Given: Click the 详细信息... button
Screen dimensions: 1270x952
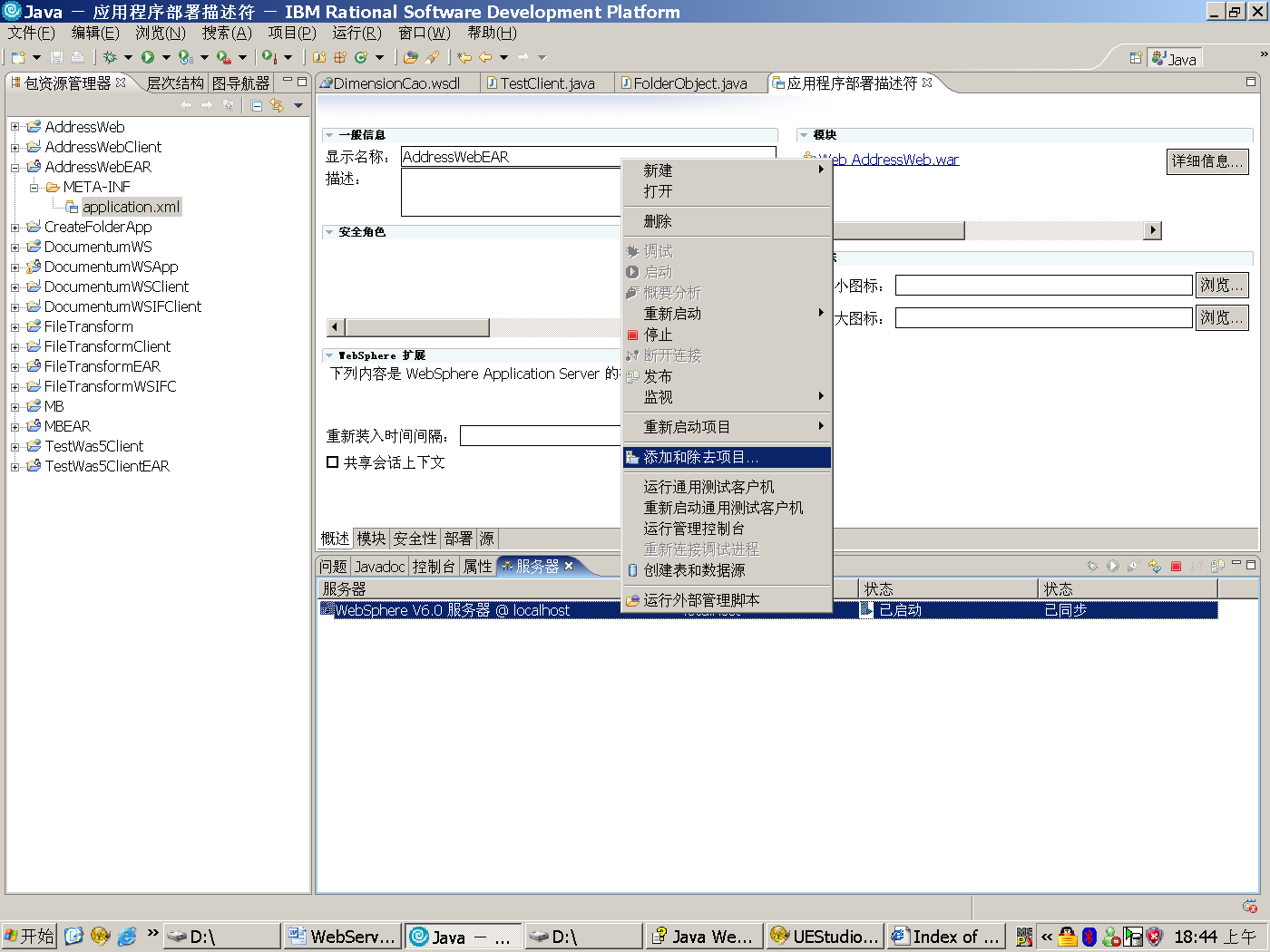Looking at the screenshot, I should click(1207, 161).
